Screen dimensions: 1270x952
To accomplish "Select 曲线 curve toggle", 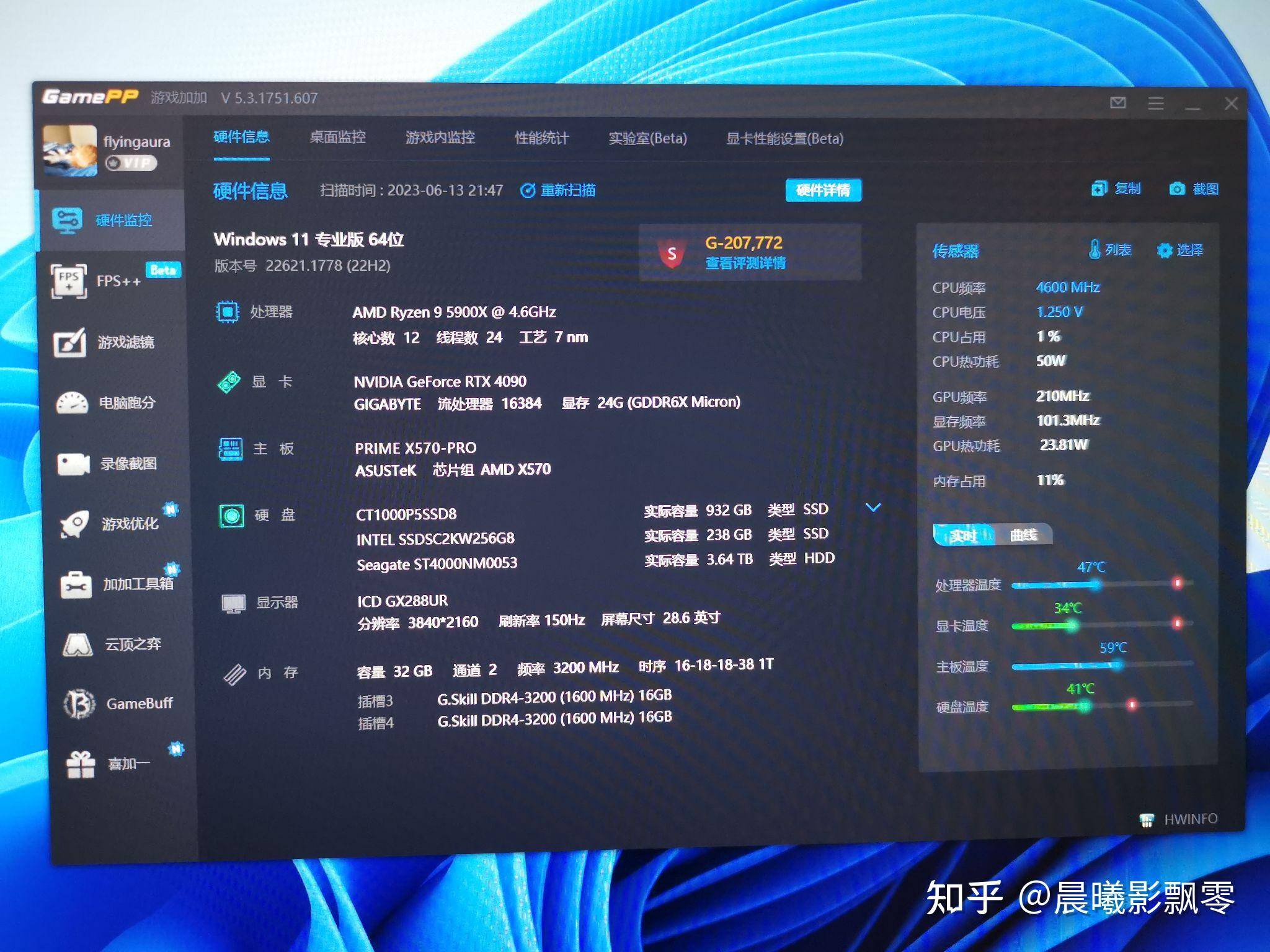I will (x=1023, y=534).
